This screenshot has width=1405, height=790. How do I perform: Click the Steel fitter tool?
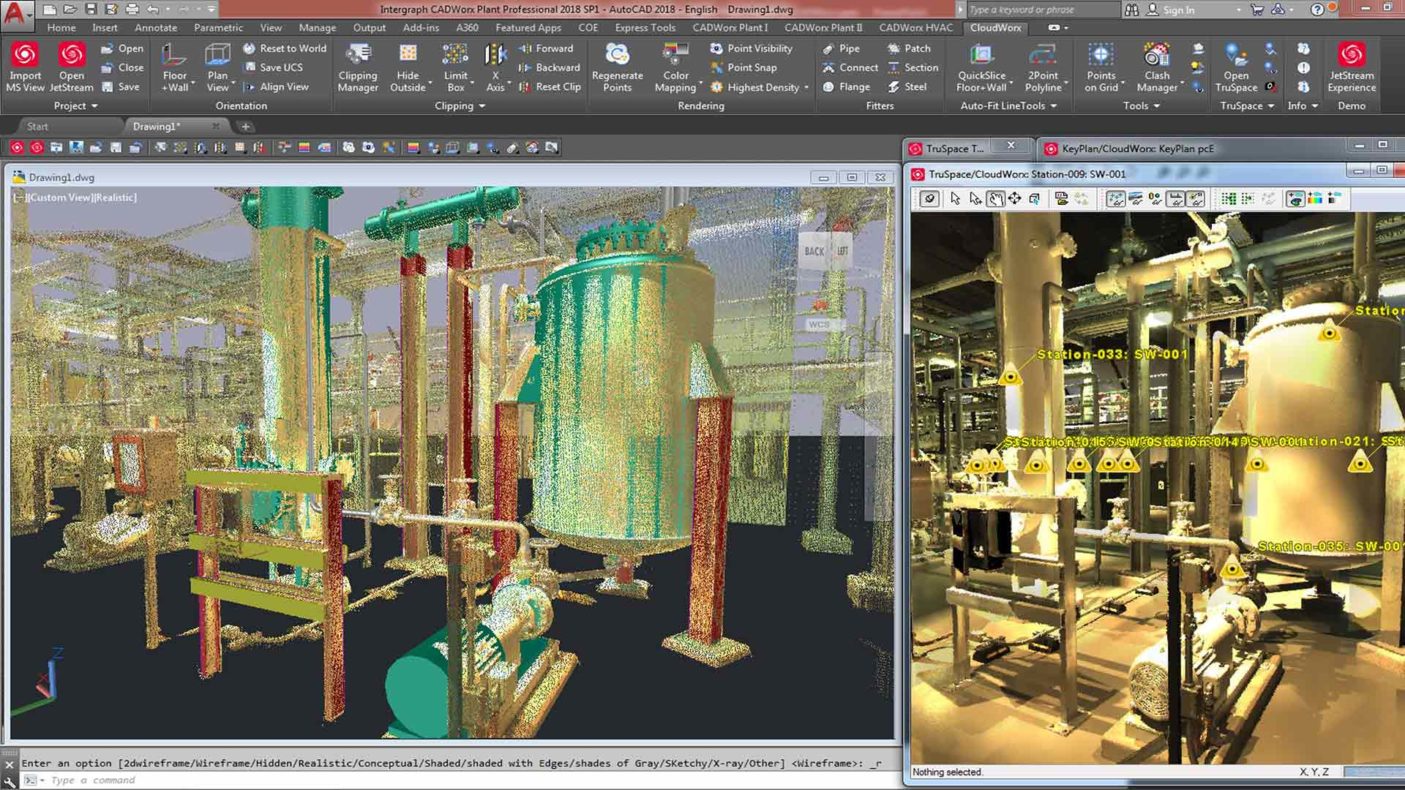coord(907,87)
